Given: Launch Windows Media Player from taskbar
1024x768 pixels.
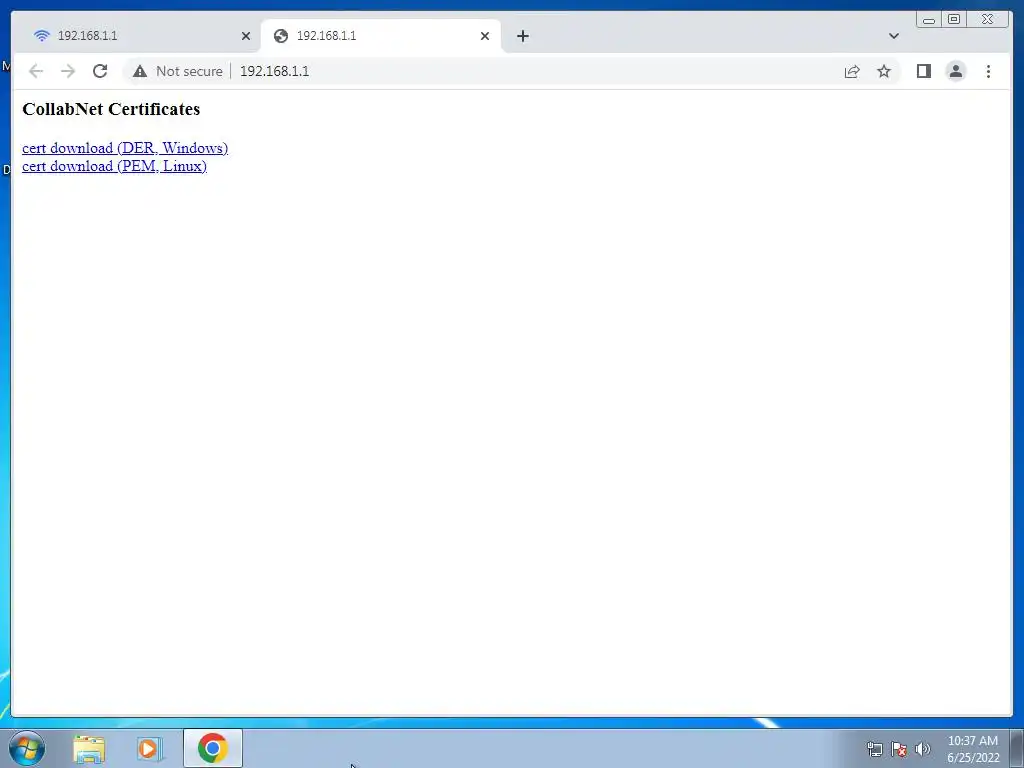Looking at the screenshot, I should point(150,749).
